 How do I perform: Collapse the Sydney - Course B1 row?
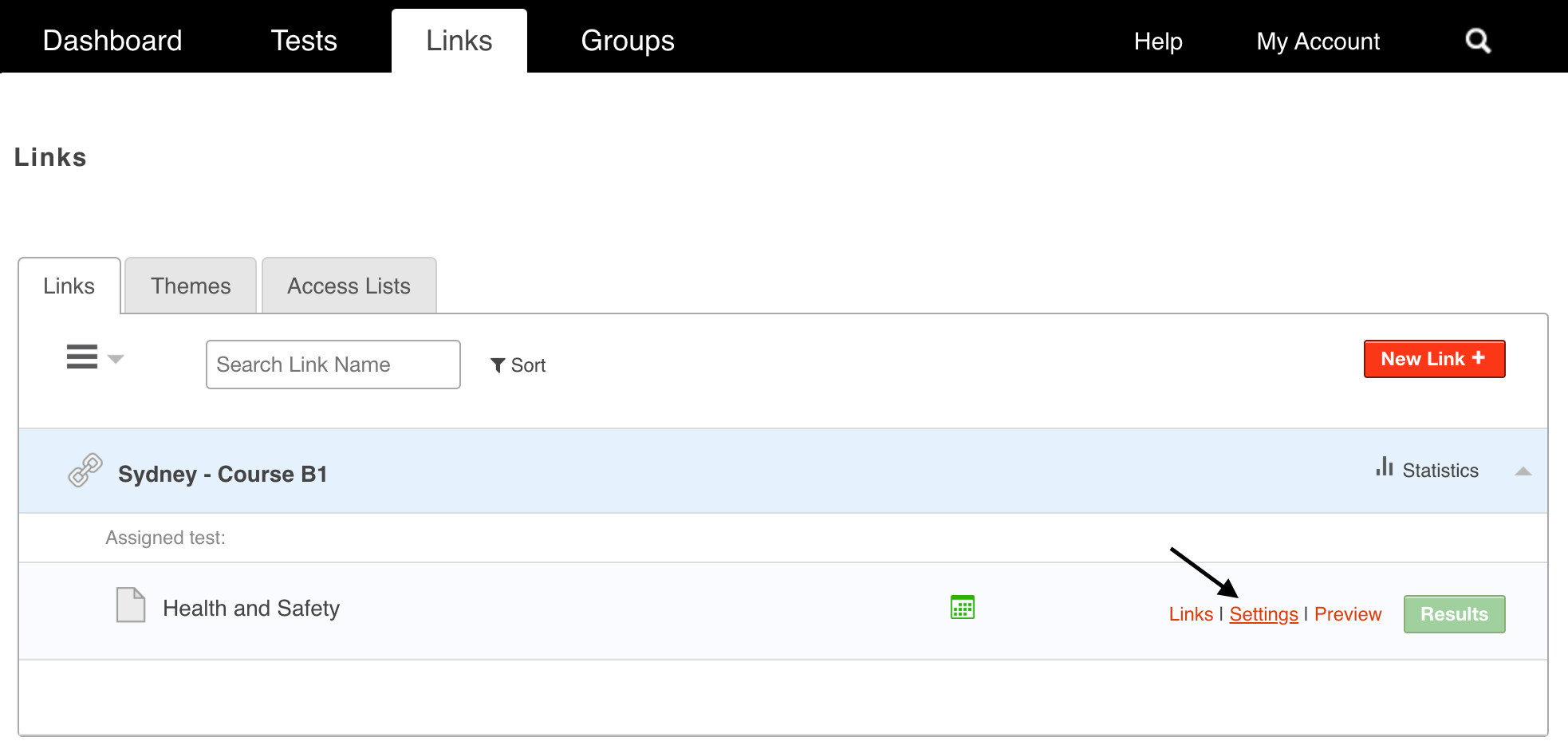coord(1523,471)
